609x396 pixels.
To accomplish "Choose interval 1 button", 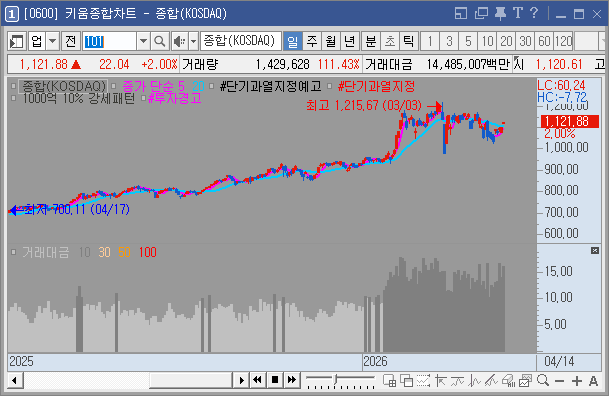I will click(x=430, y=41).
